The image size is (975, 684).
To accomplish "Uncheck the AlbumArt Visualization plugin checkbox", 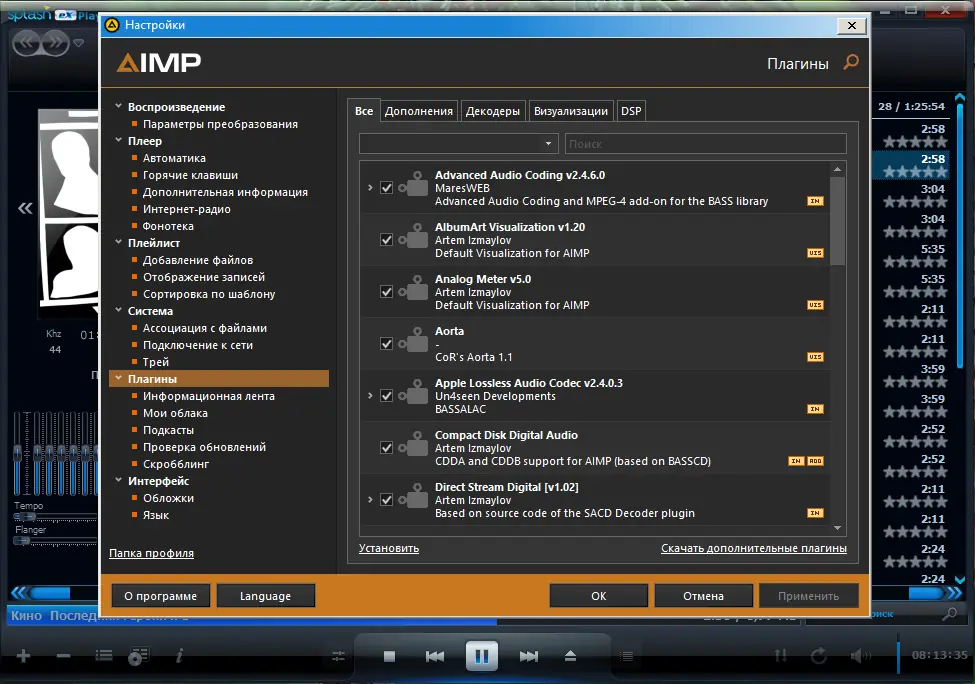I will (386, 240).
